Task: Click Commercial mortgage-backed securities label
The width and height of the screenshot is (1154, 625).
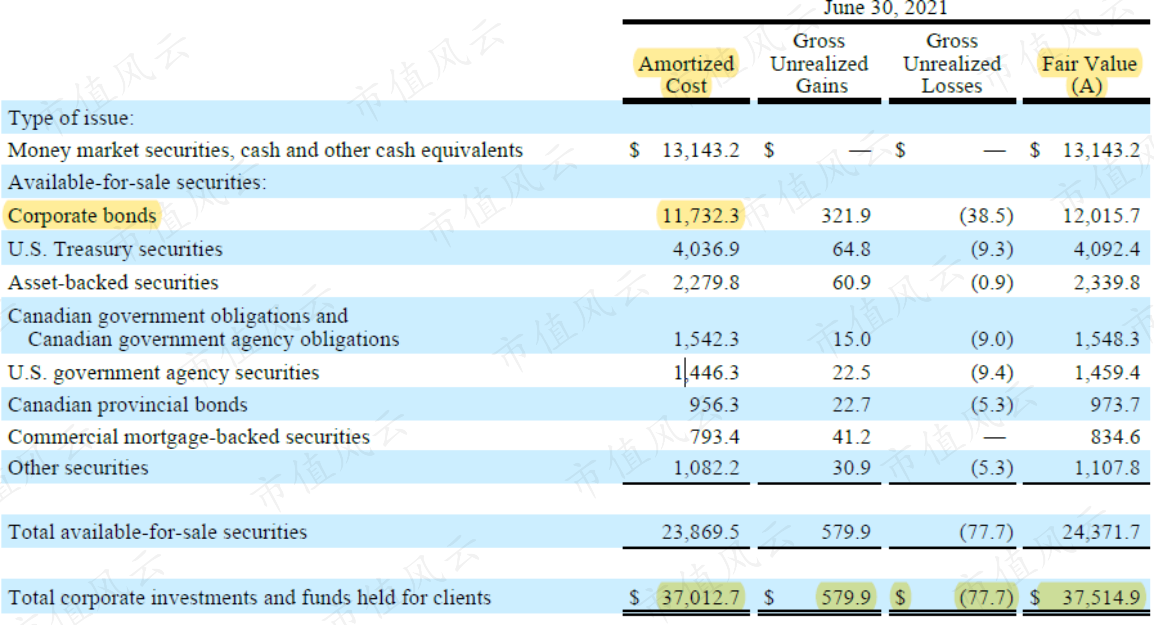Action: click(x=188, y=437)
